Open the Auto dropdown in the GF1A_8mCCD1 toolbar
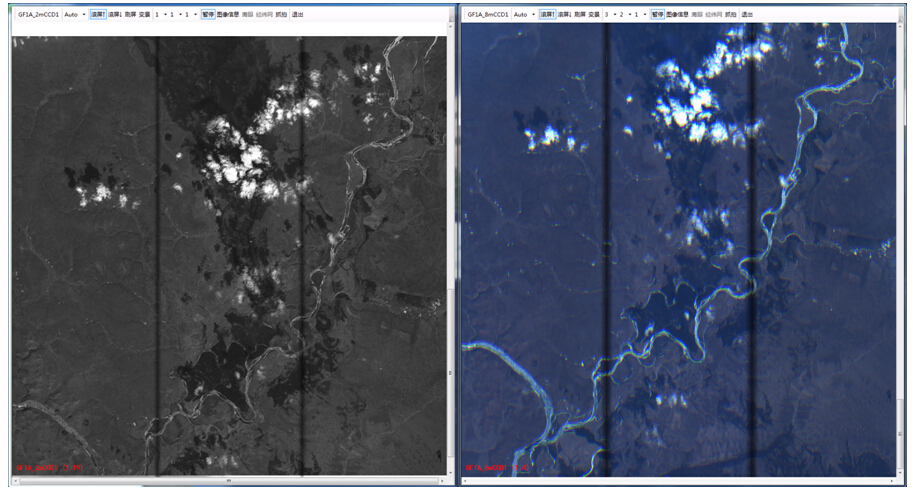Viewport: 913px width, 498px height. [x=524, y=15]
